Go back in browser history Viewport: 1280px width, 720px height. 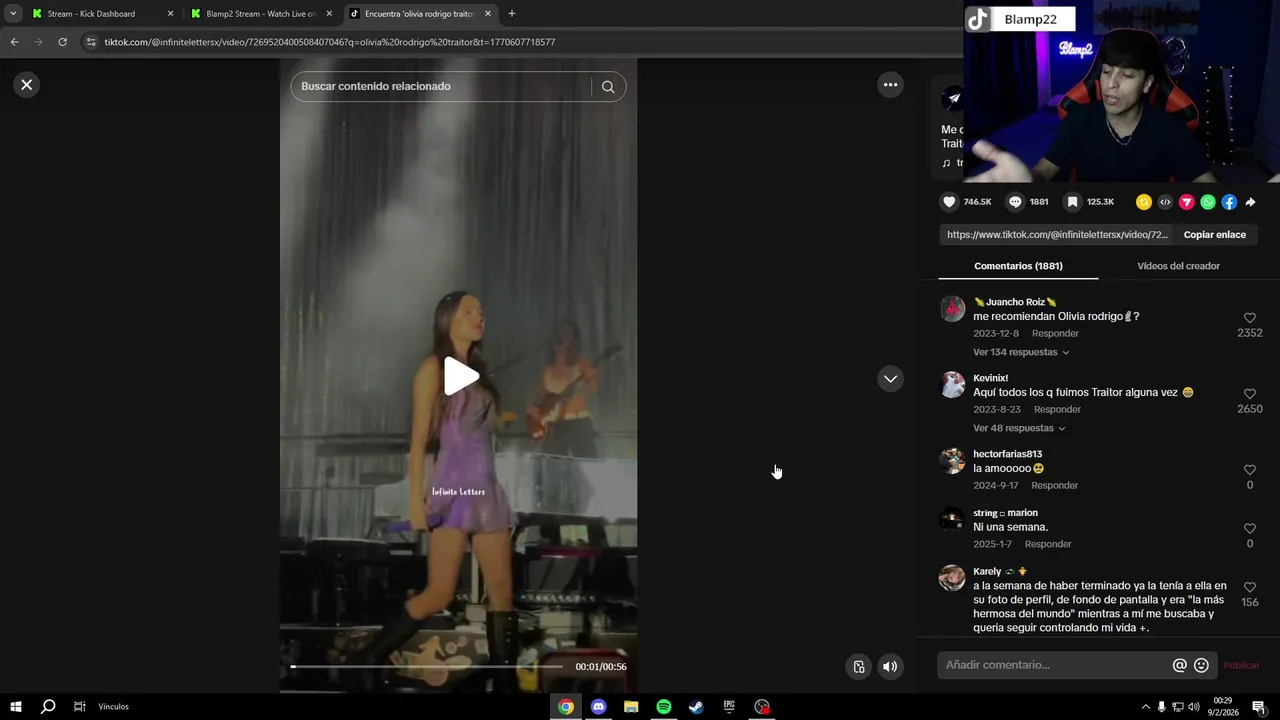[x=14, y=42]
